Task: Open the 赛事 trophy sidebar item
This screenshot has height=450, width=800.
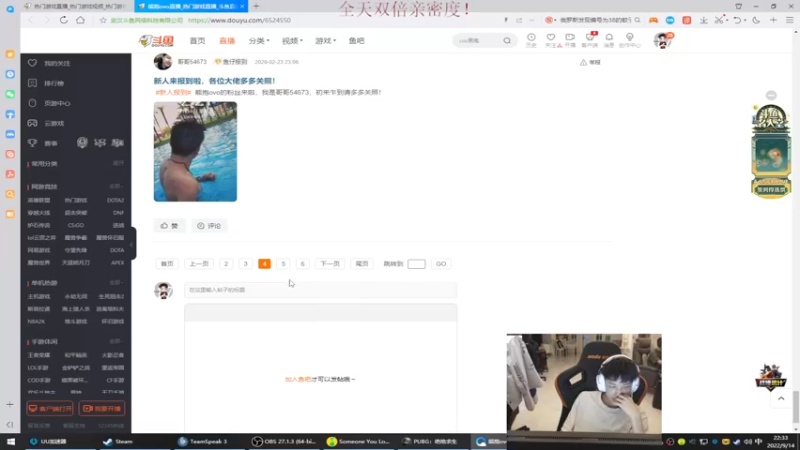Action: 43,143
